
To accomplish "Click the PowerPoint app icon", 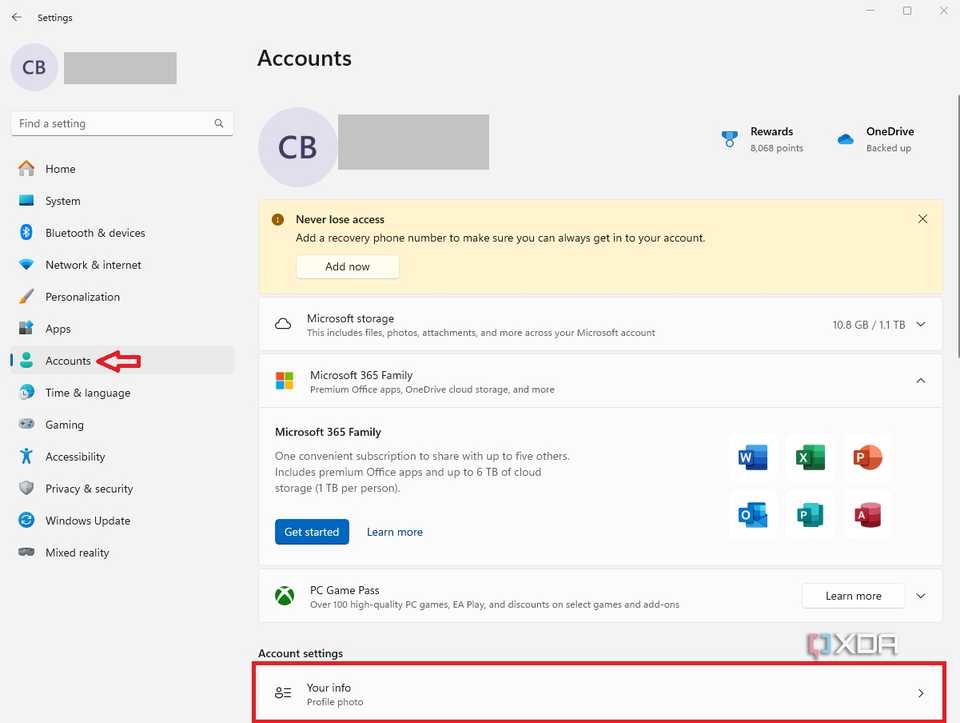I will click(x=868, y=458).
